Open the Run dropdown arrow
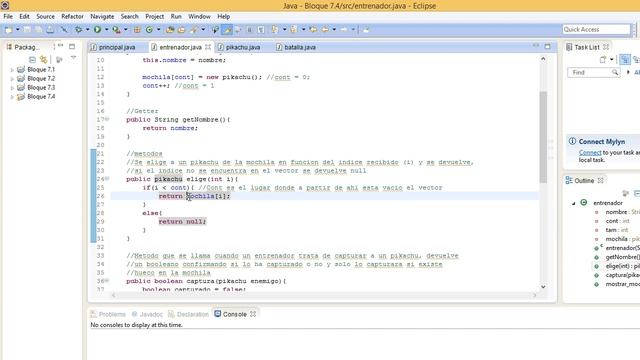The image size is (640, 360). [106, 29]
